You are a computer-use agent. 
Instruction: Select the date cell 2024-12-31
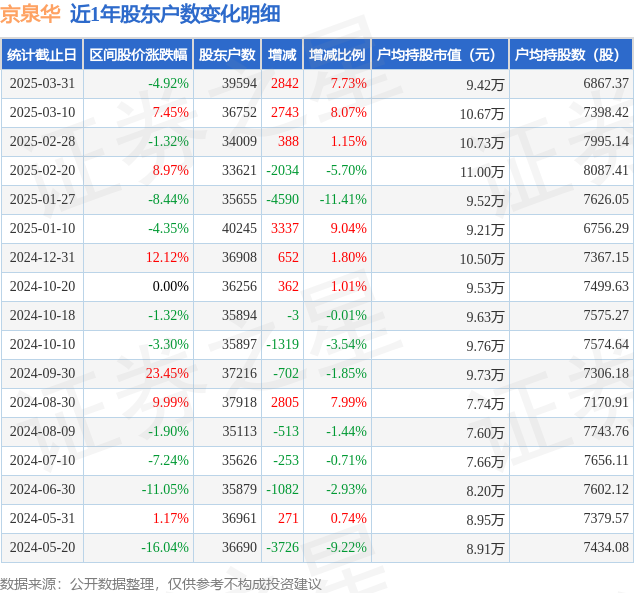(x=42, y=257)
